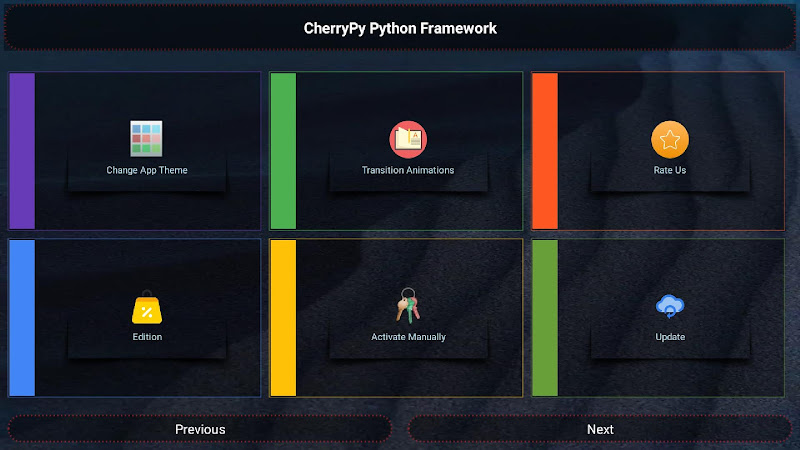Image resolution: width=800 pixels, height=450 pixels.
Task: Click the orange bar on Rate Us card
Action: coord(545,151)
